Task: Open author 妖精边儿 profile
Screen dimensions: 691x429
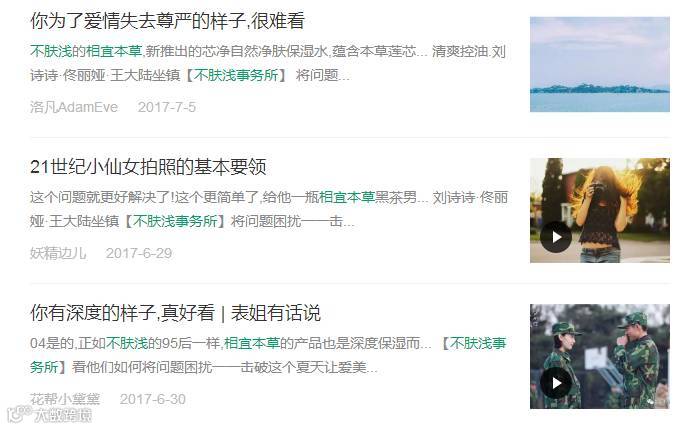Action: coord(58,253)
